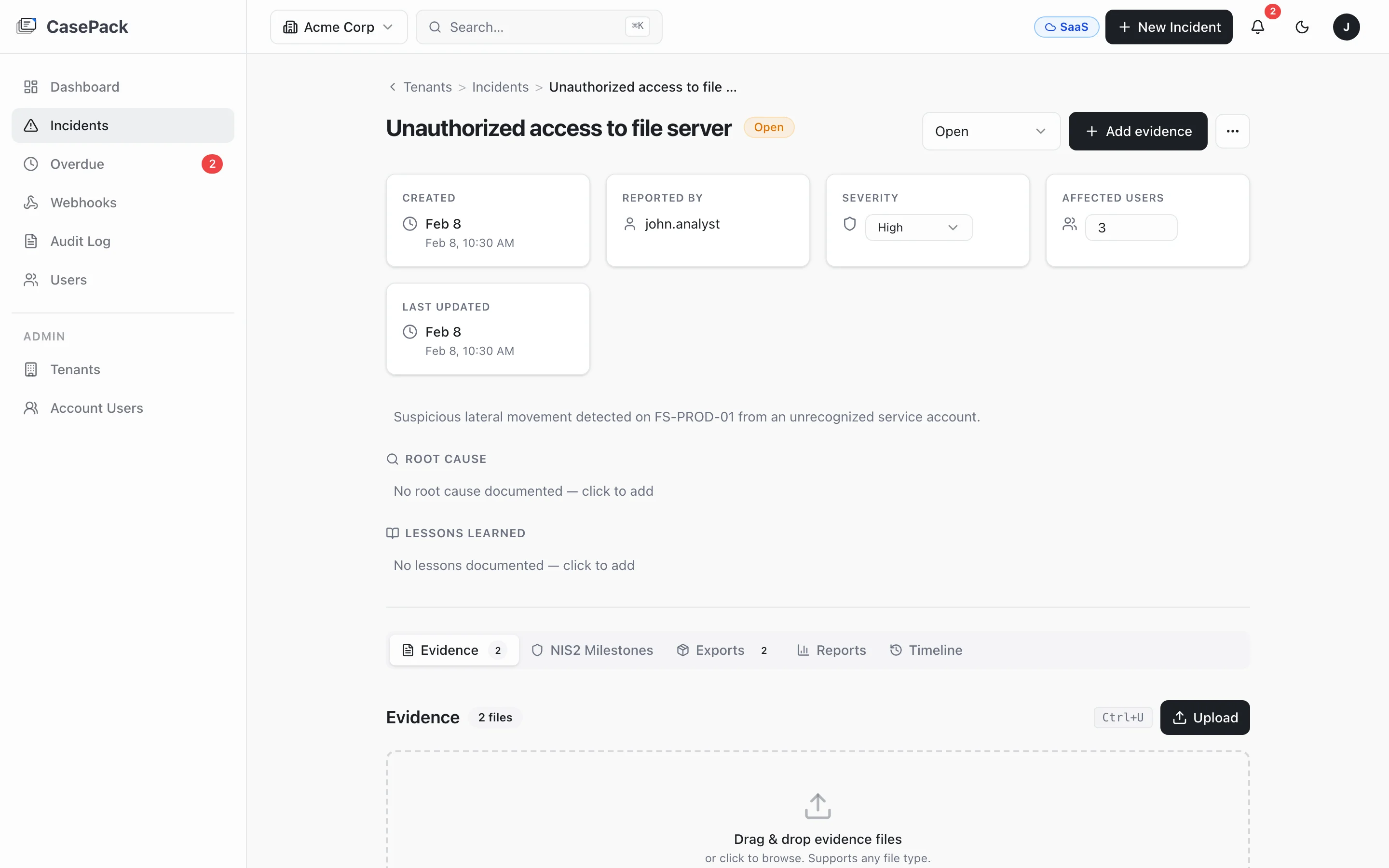Click the affected users number field

[x=1130, y=227]
